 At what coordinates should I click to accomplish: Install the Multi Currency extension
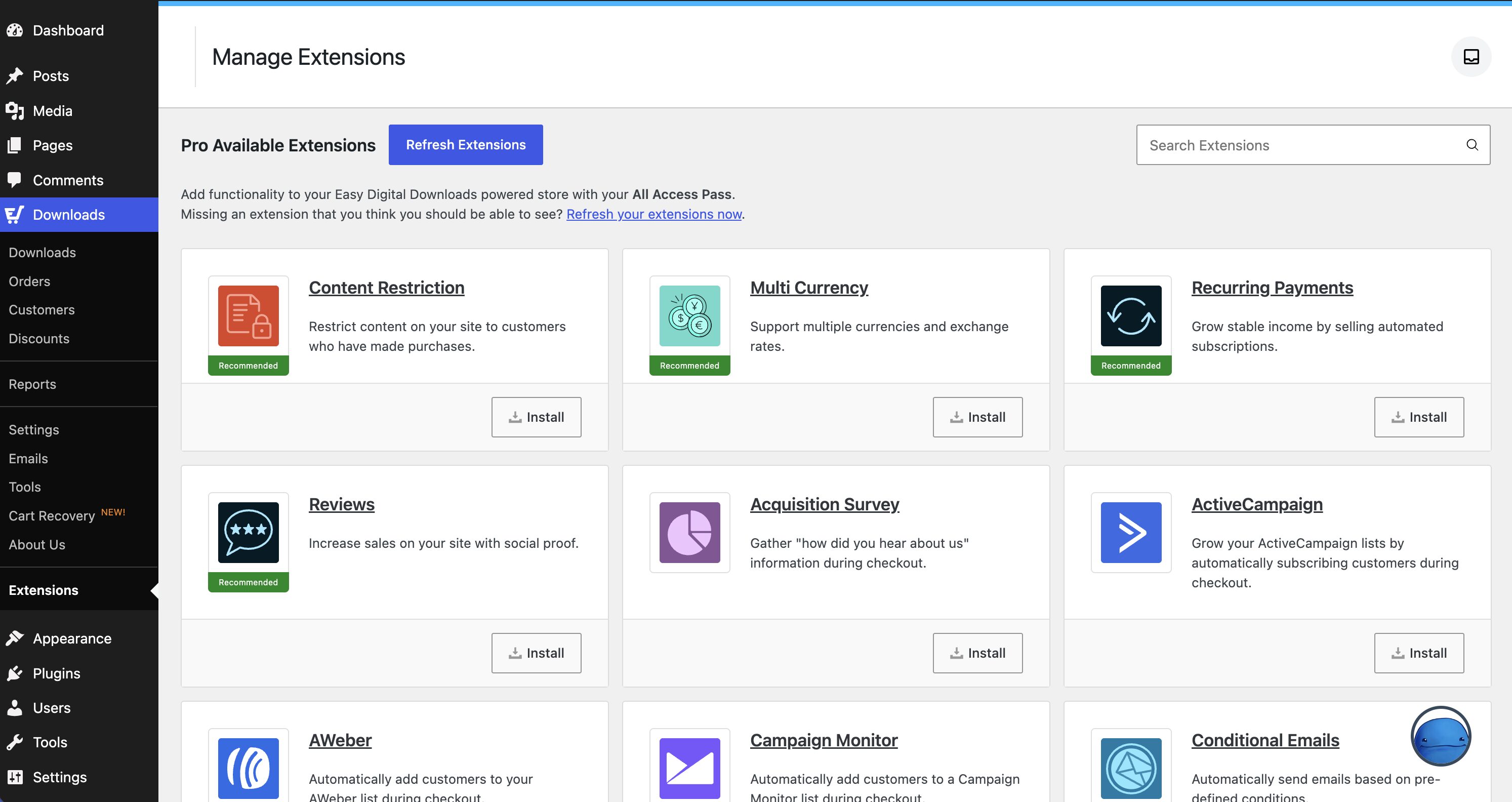978,417
